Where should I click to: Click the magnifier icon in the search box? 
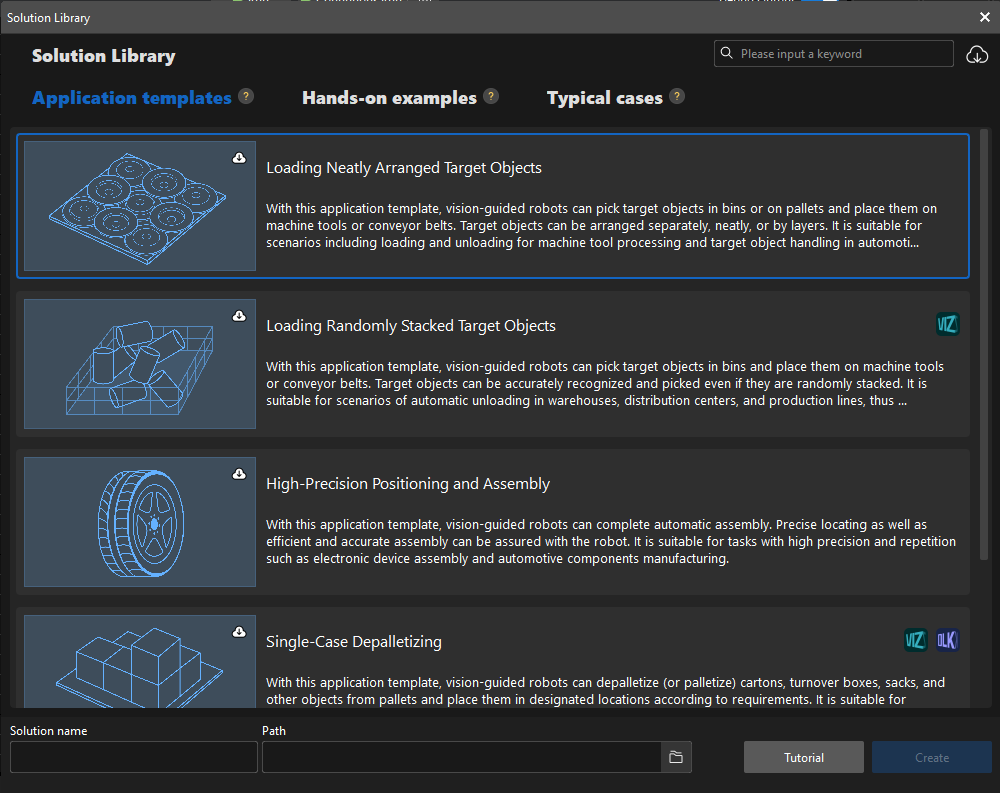[728, 53]
